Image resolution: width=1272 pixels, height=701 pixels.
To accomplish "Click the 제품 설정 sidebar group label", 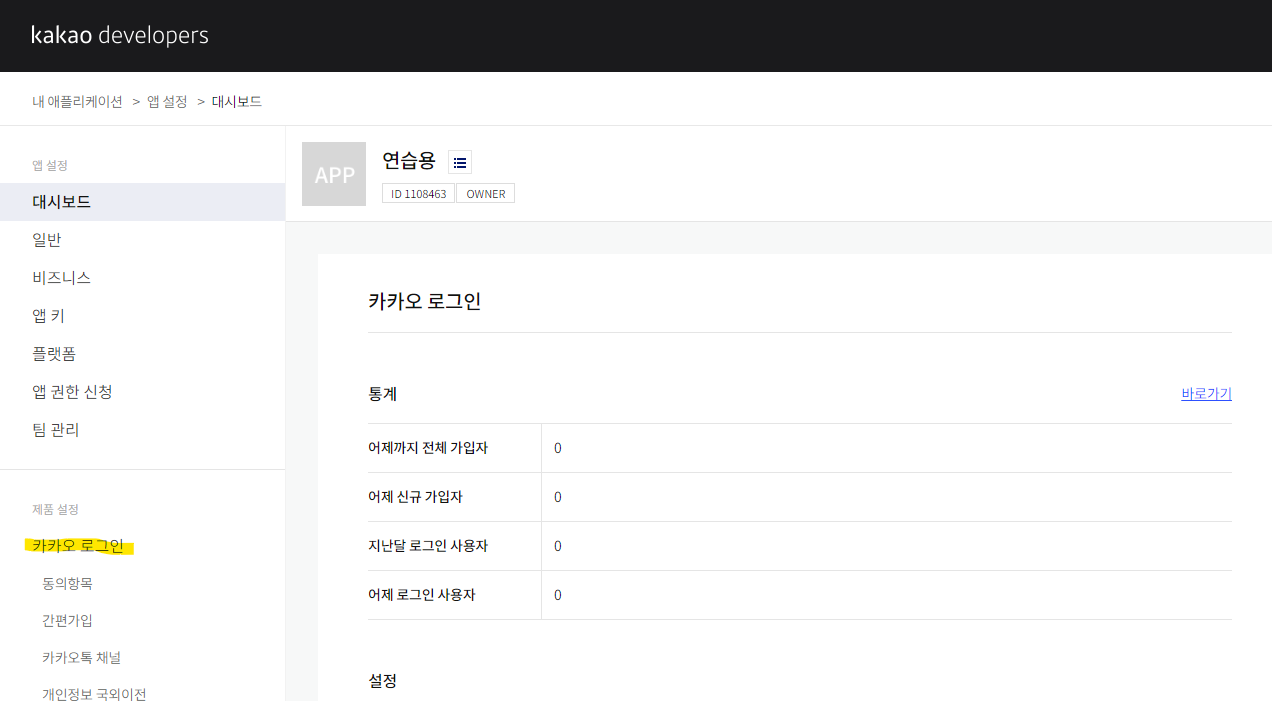I will pyautogui.click(x=55, y=509).
